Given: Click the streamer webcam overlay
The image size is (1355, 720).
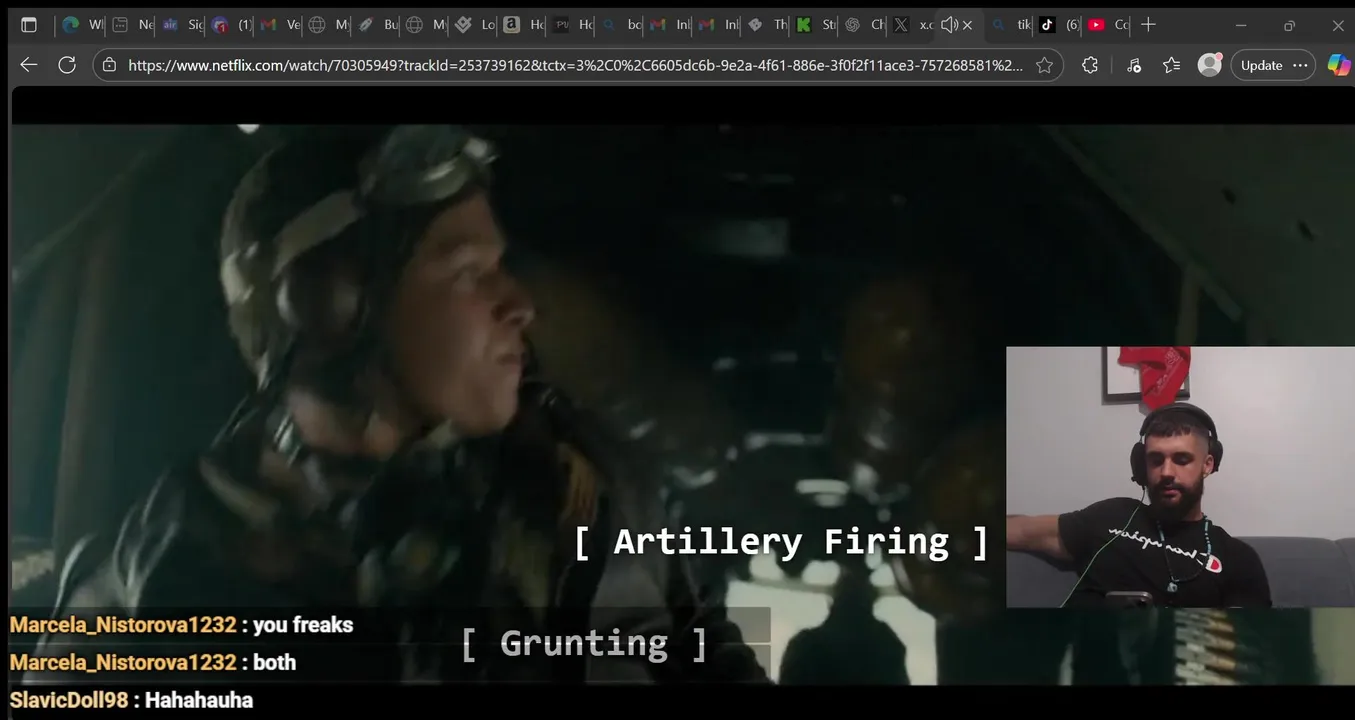Looking at the screenshot, I should click(1180, 477).
